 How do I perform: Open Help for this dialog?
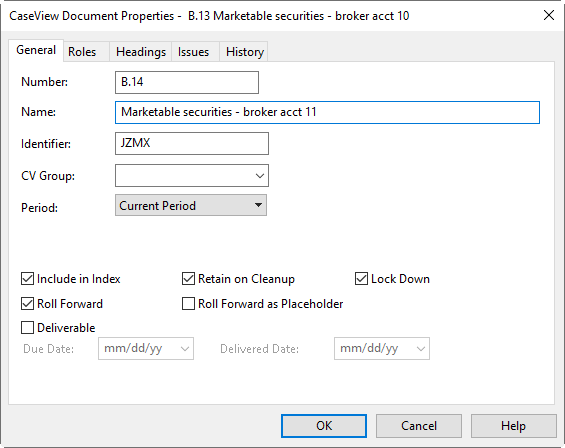tap(513, 426)
